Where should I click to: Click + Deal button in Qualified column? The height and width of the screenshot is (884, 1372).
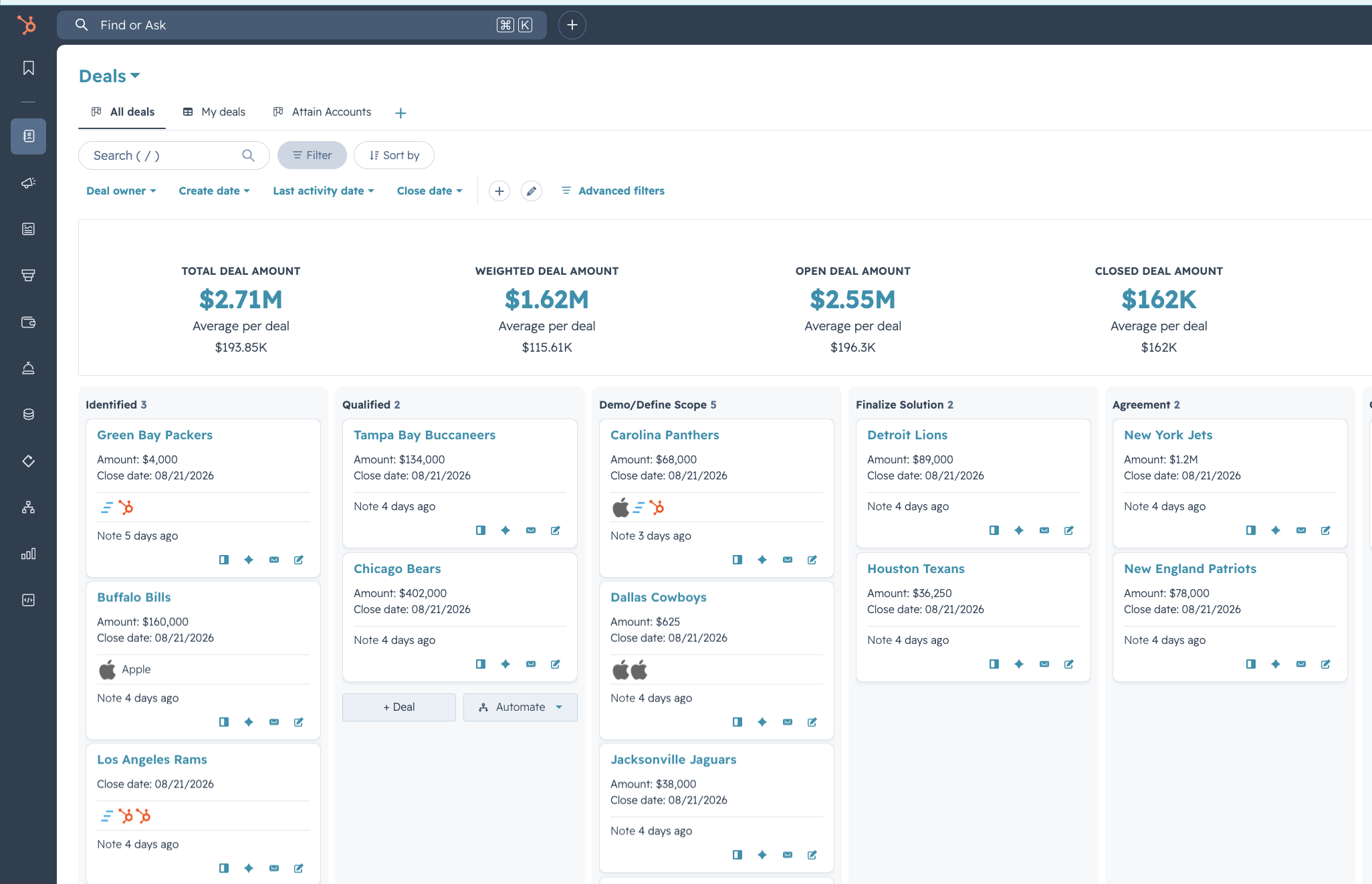pyautogui.click(x=399, y=707)
